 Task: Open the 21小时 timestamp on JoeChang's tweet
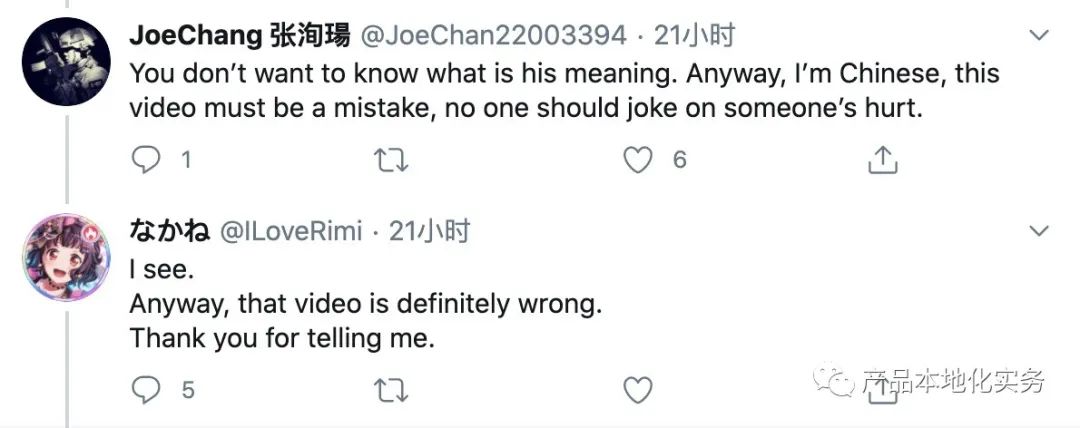coord(694,37)
